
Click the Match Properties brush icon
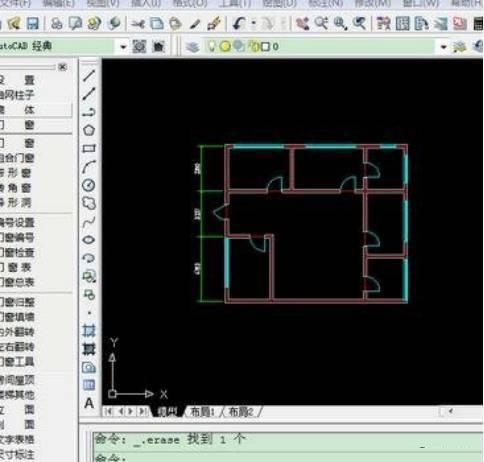tap(213, 24)
